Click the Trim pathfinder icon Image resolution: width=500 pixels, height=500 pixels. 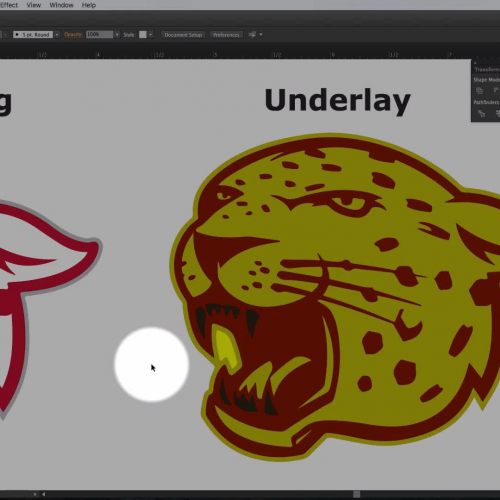click(497, 113)
